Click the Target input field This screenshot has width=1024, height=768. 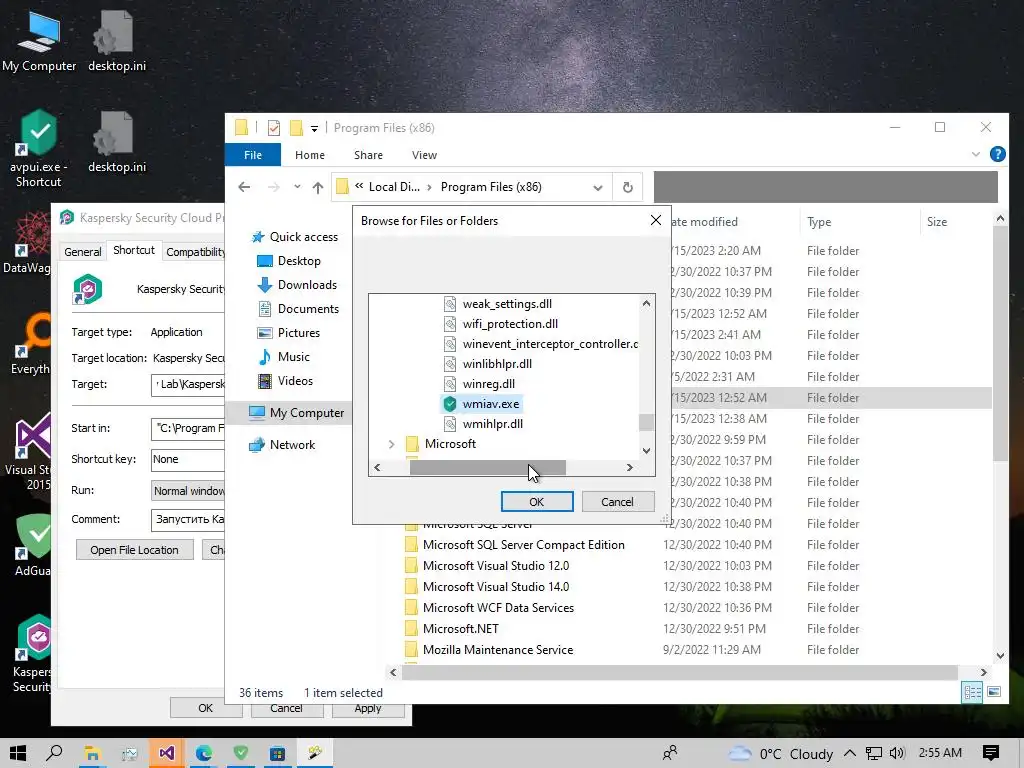click(x=188, y=385)
